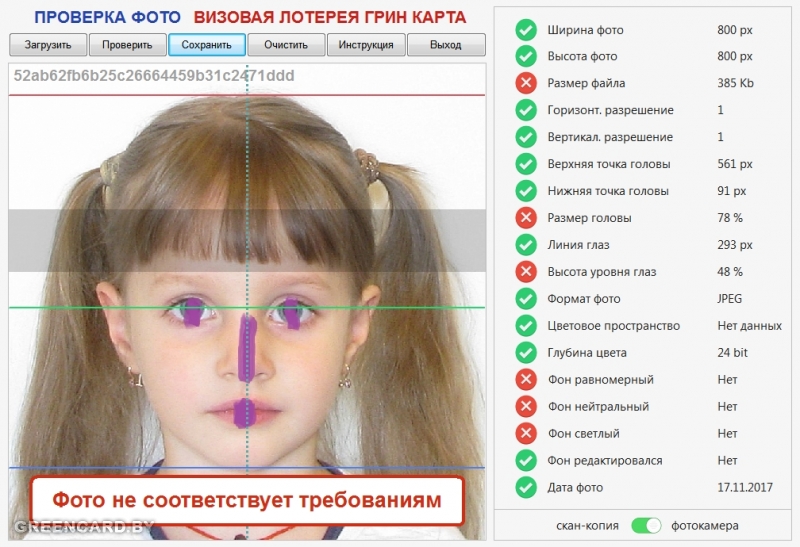Click the check icon for Горизонт. разрешение
Viewport: 800px width, 547px height.
click(526, 110)
